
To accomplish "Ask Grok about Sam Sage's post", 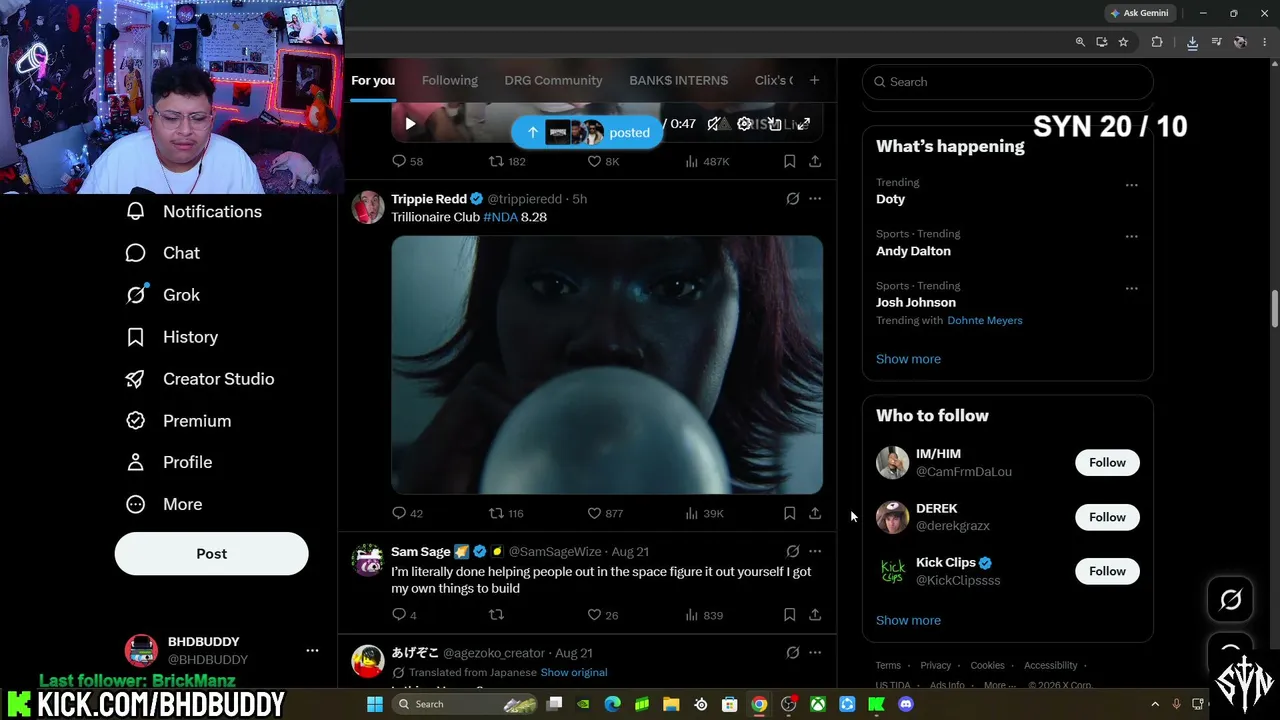I will [x=793, y=551].
